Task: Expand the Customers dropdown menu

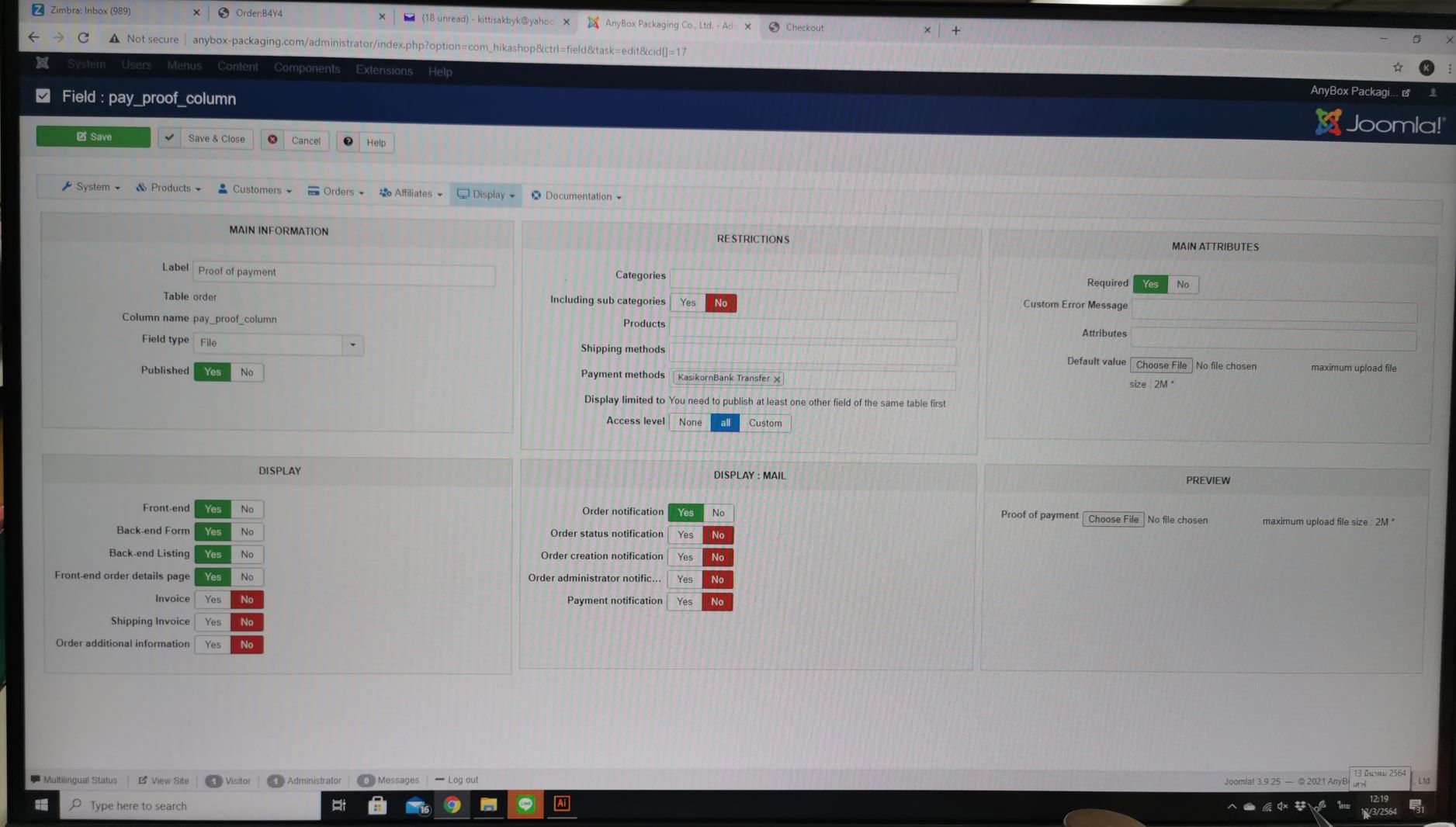Action: 255,190
